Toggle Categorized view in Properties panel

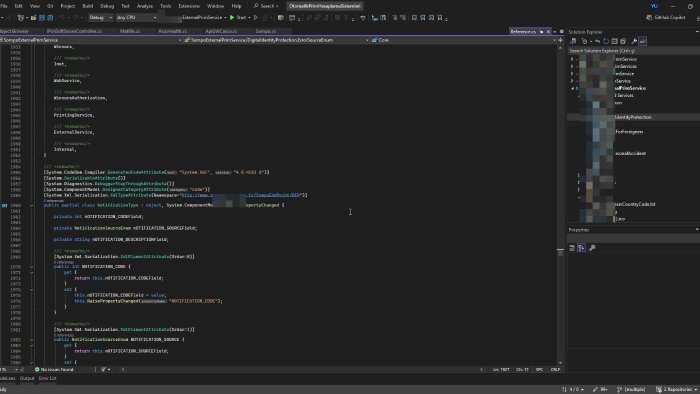pyautogui.click(x=572, y=248)
